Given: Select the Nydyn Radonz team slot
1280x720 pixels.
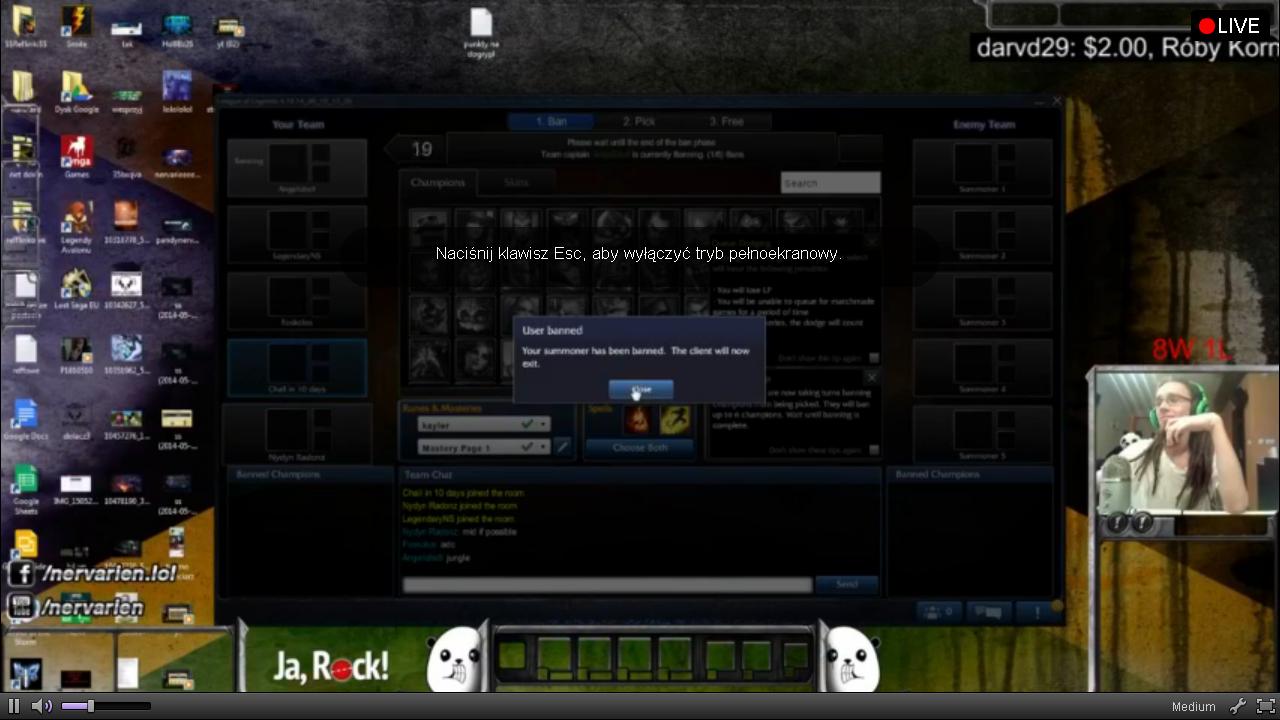Looking at the screenshot, I should point(297,434).
